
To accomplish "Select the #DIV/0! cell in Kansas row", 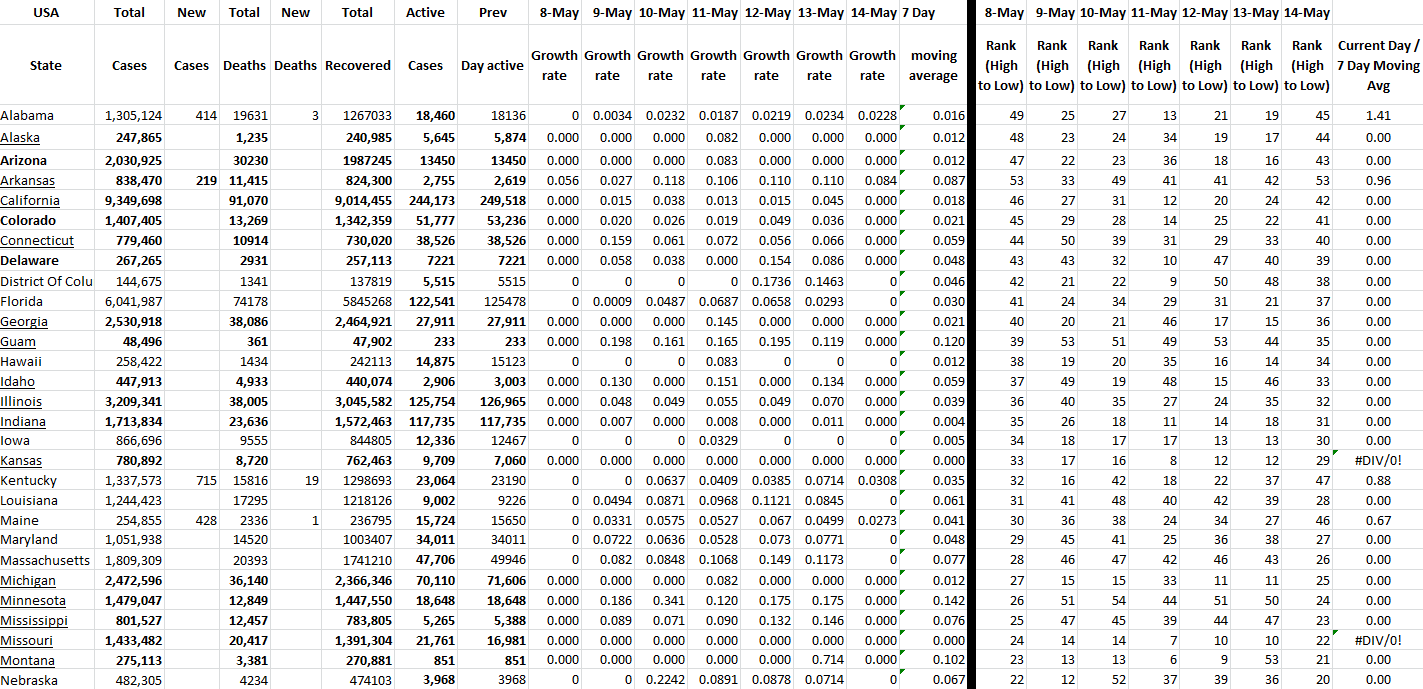I will [x=1378, y=461].
